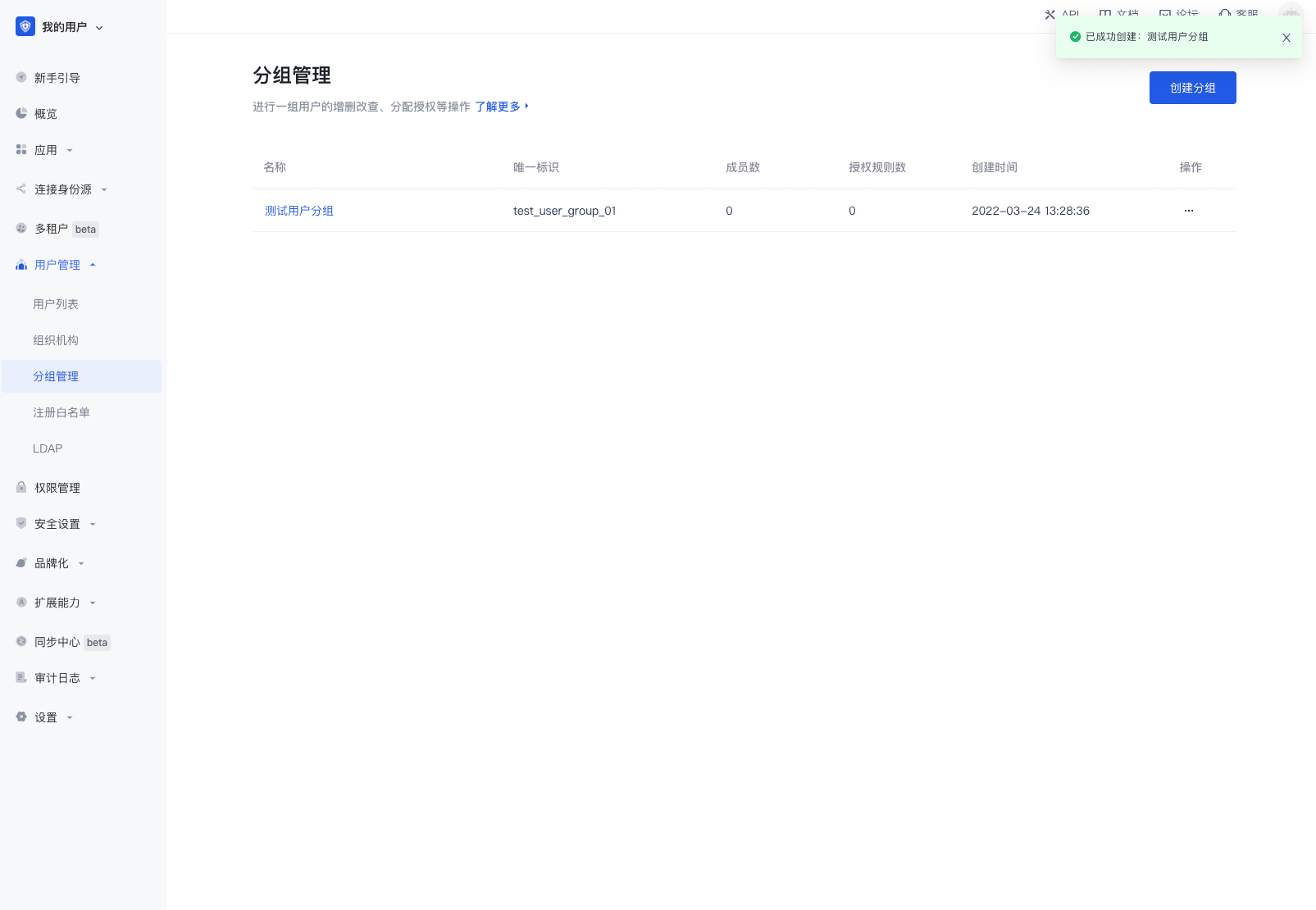Viewport: 1316px width, 910px height.
Task: Click the 权限管理 lock icon
Action: (x=21, y=488)
